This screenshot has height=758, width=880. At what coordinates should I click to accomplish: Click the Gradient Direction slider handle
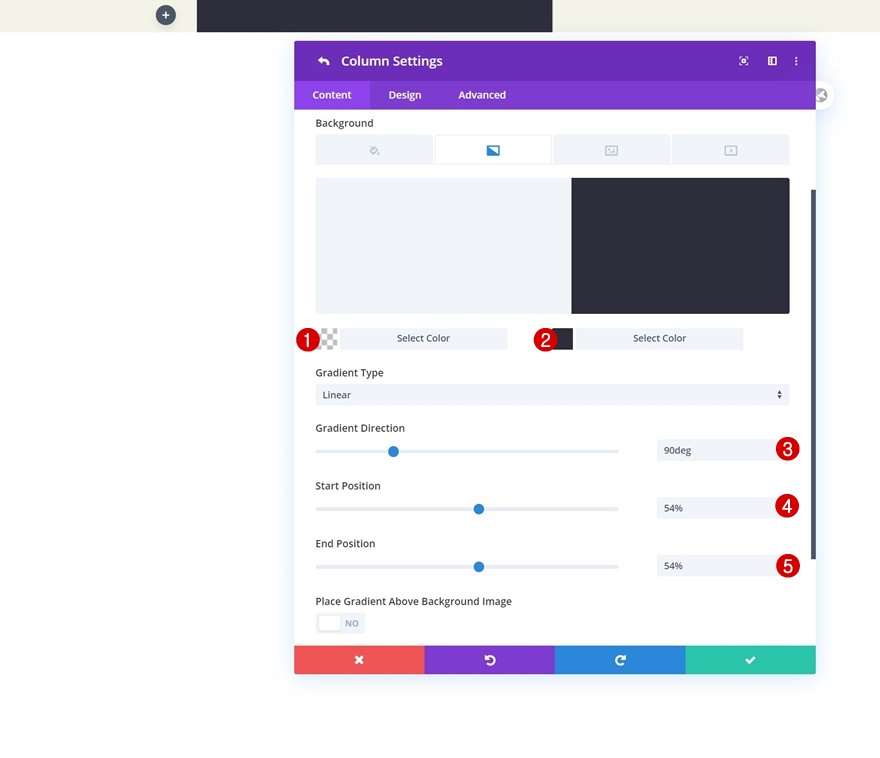(x=393, y=451)
